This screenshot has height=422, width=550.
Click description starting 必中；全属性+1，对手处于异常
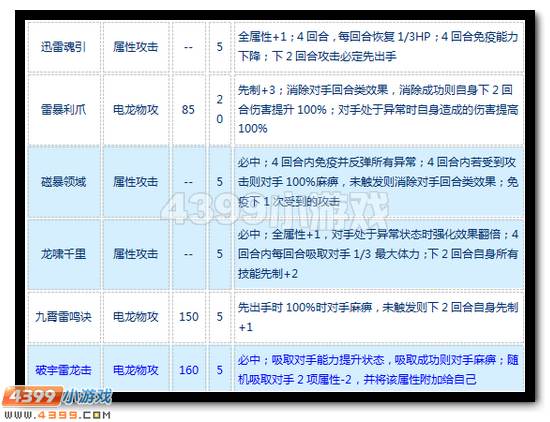[x=378, y=254]
